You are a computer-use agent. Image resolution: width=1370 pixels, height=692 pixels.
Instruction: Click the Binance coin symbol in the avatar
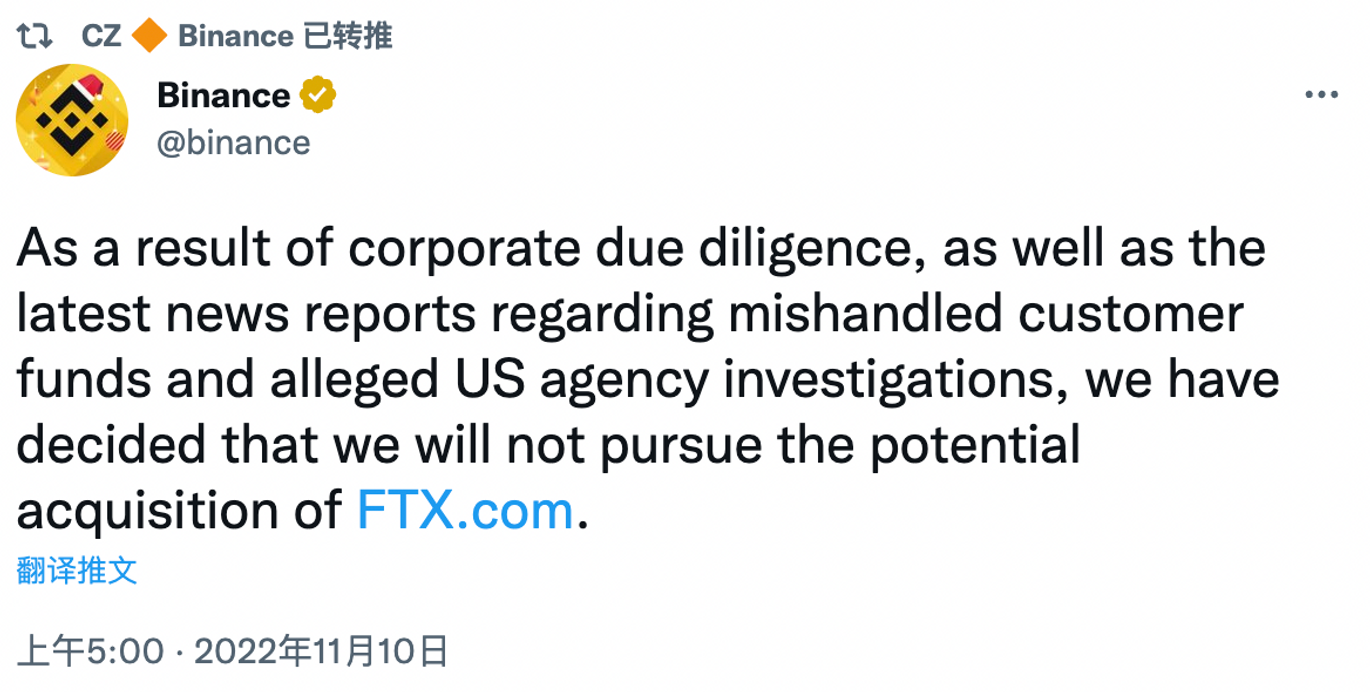[71, 119]
